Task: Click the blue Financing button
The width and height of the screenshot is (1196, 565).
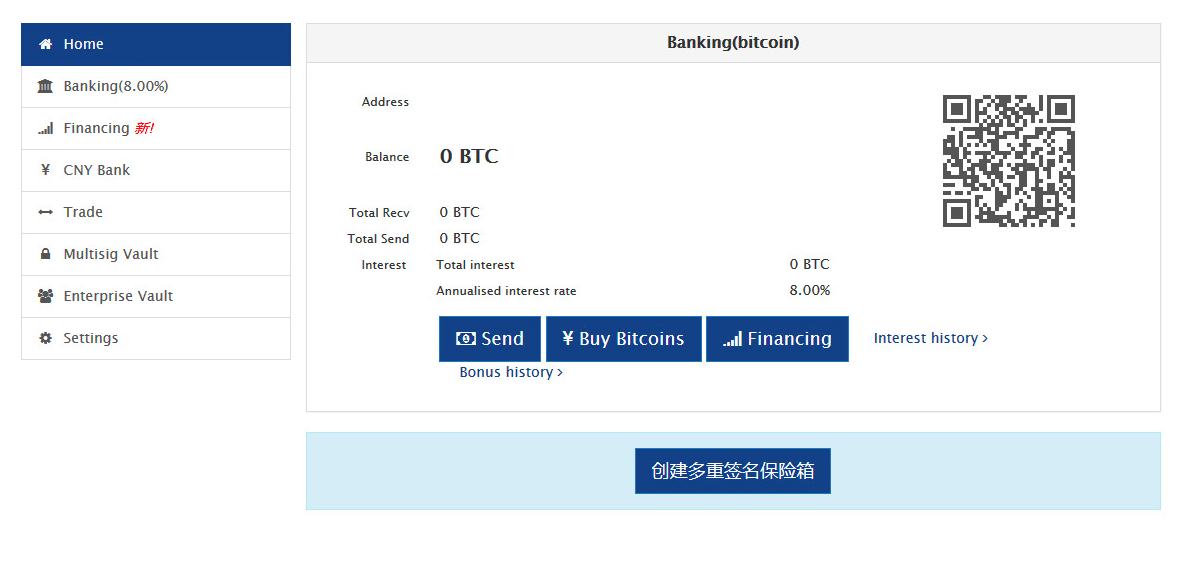Action: [x=777, y=339]
